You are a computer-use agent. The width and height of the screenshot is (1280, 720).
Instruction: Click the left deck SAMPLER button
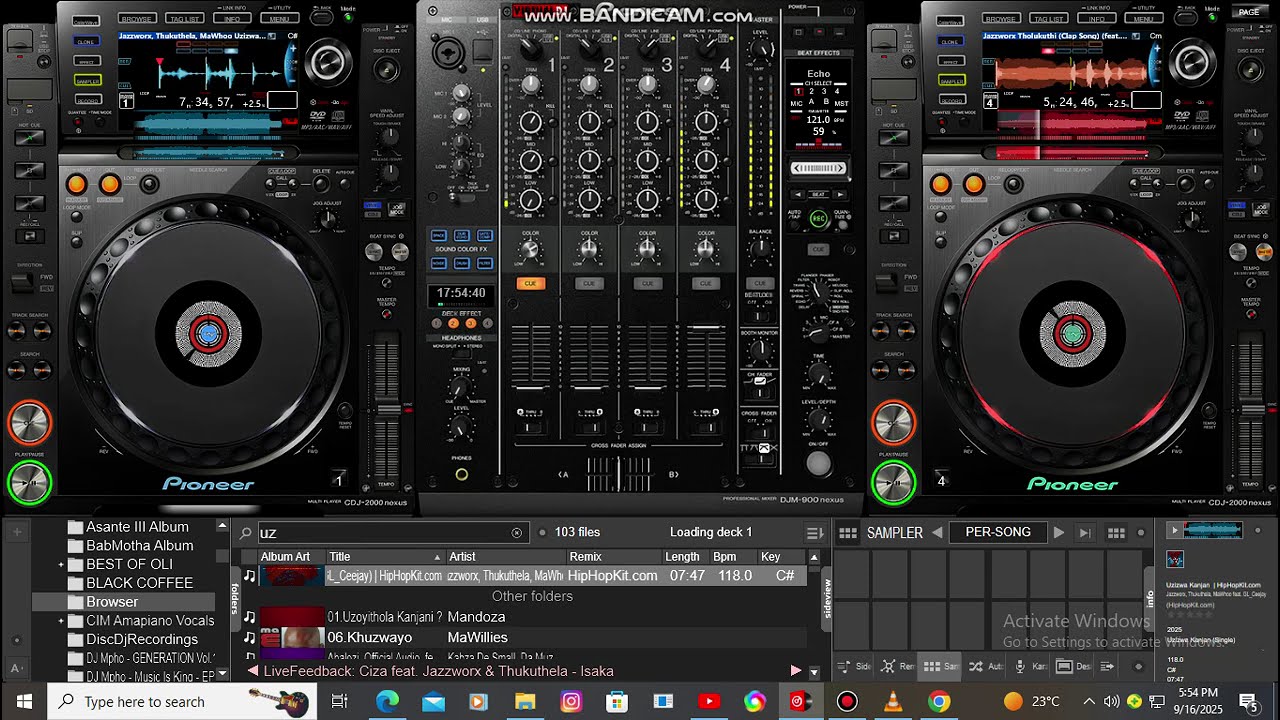coord(88,81)
